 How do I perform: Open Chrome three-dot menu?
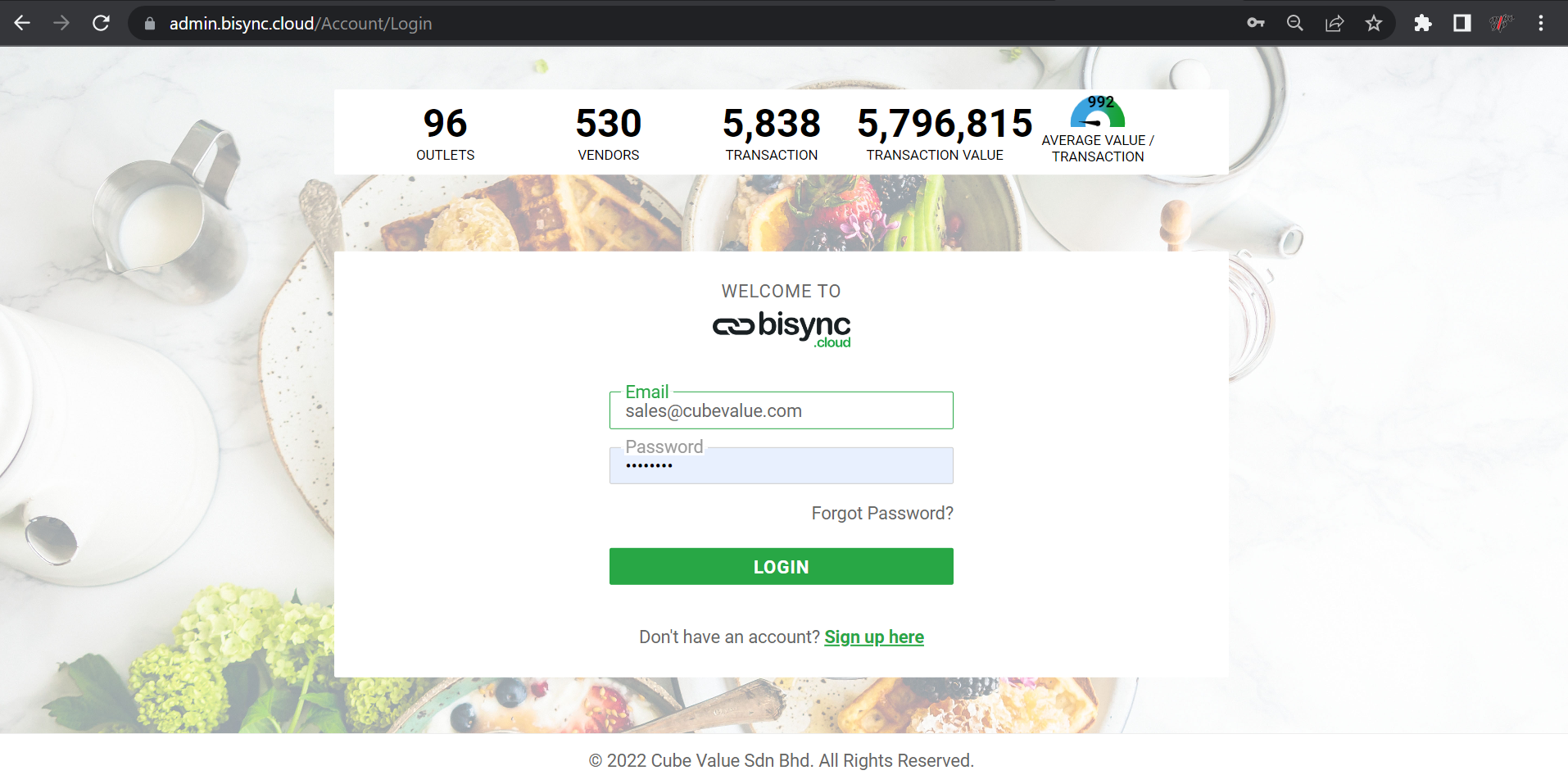click(x=1541, y=23)
